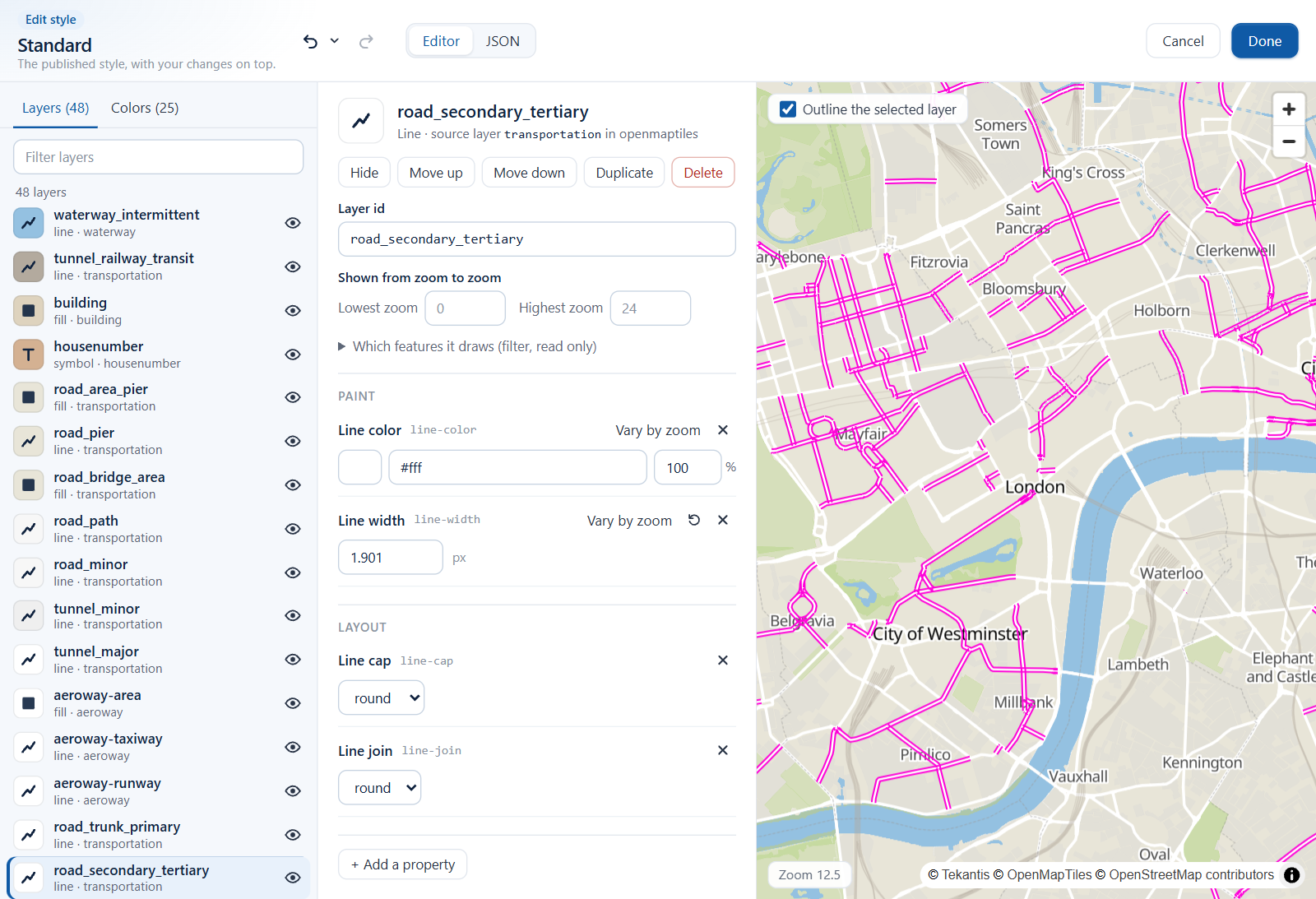Toggle Outline the selected layer checkbox
The height and width of the screenshot is (899, 1316).
(x=788, y=109)
